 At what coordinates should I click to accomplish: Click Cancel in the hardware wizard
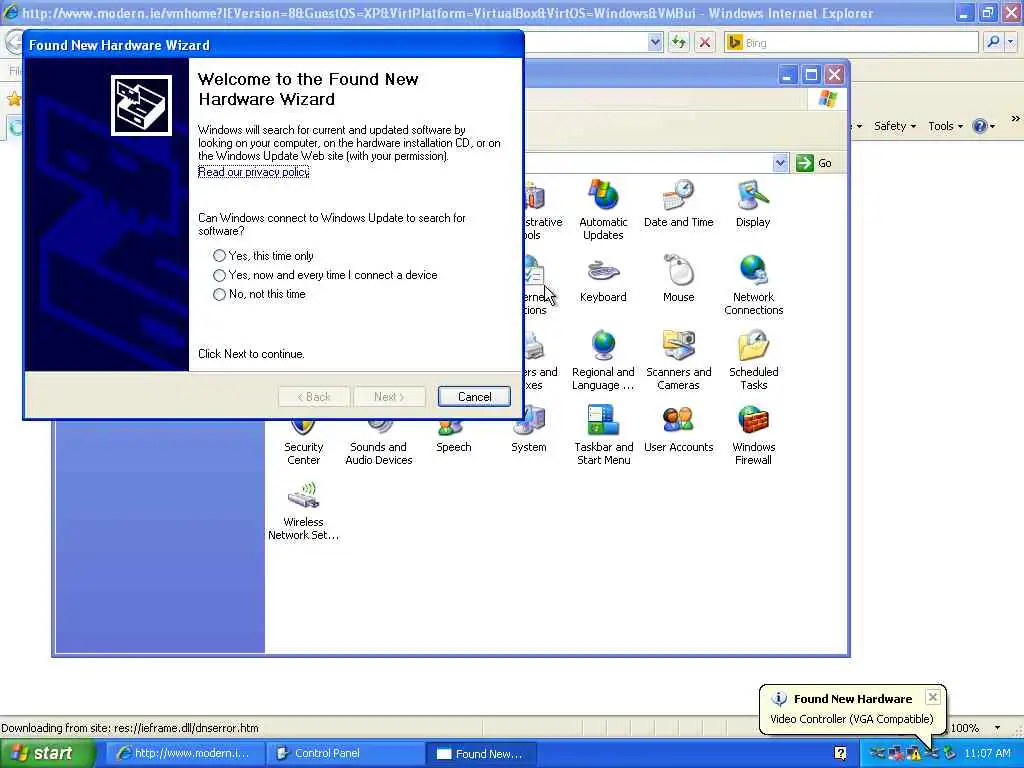click(x=474, y=396)
